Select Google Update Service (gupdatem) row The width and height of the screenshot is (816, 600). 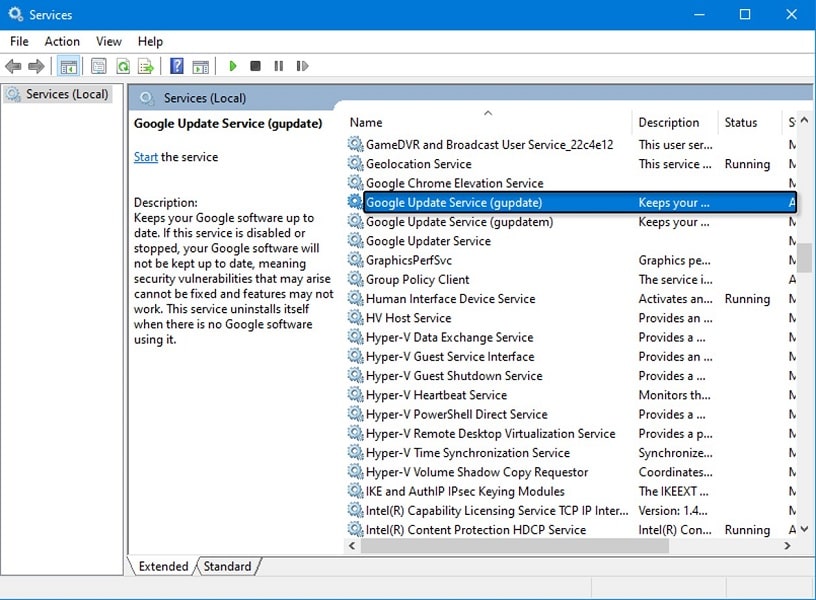pos(571,221)
